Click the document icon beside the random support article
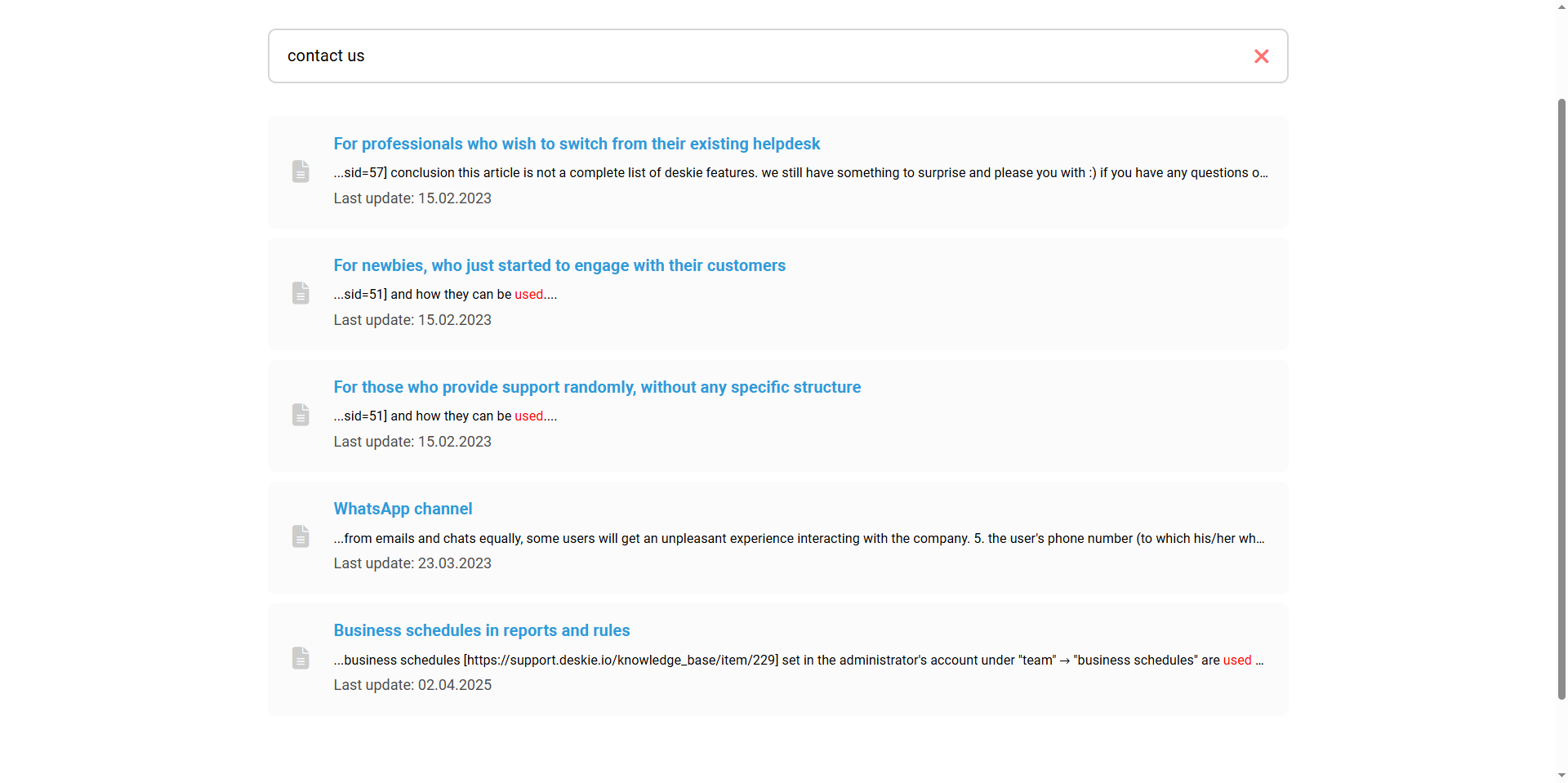The width and height of the screenshot is (1568, 783). tap(301, 415)
